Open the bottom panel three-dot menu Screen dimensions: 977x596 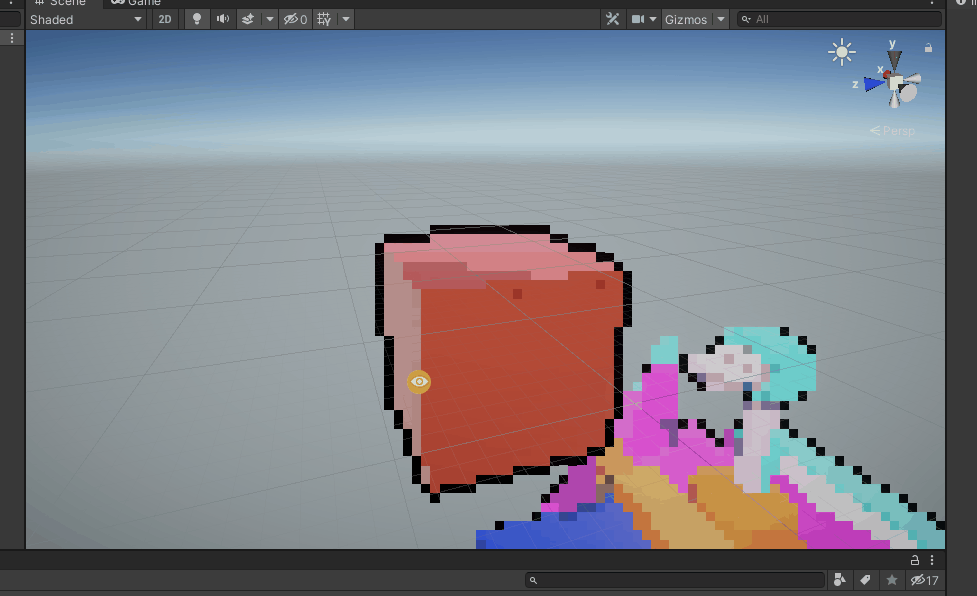(932, 560)
